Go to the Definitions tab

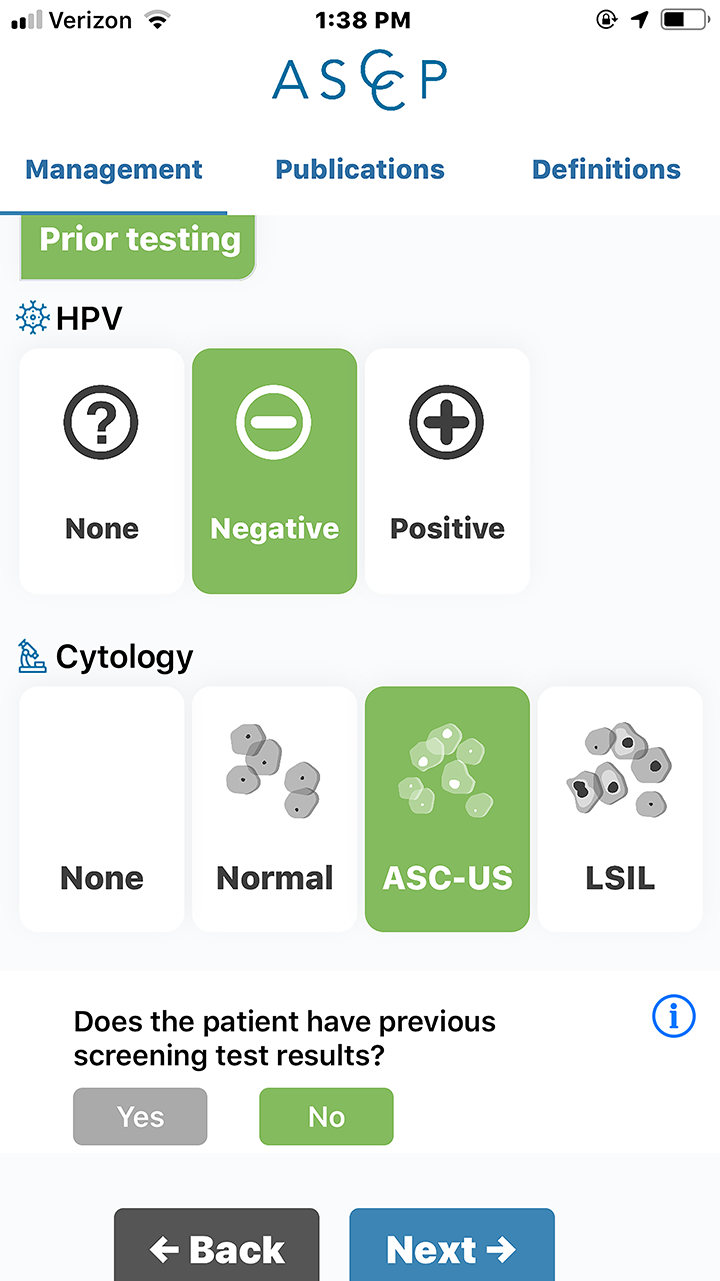606,169
